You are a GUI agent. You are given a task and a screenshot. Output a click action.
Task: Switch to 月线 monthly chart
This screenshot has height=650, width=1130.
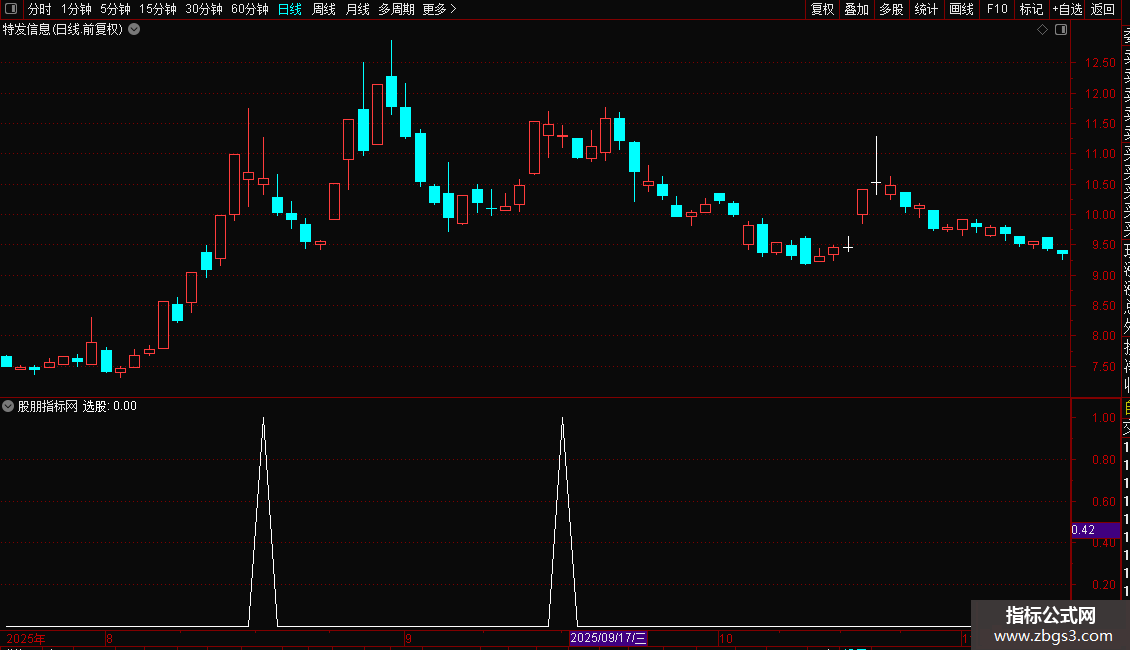[x=357, y=9]
